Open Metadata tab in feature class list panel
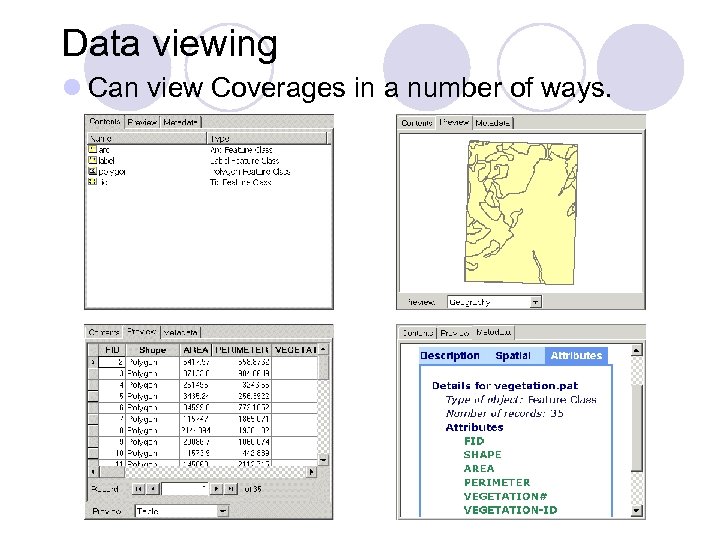Viewport: 720px width, 540px height. [x=180, y=123]
